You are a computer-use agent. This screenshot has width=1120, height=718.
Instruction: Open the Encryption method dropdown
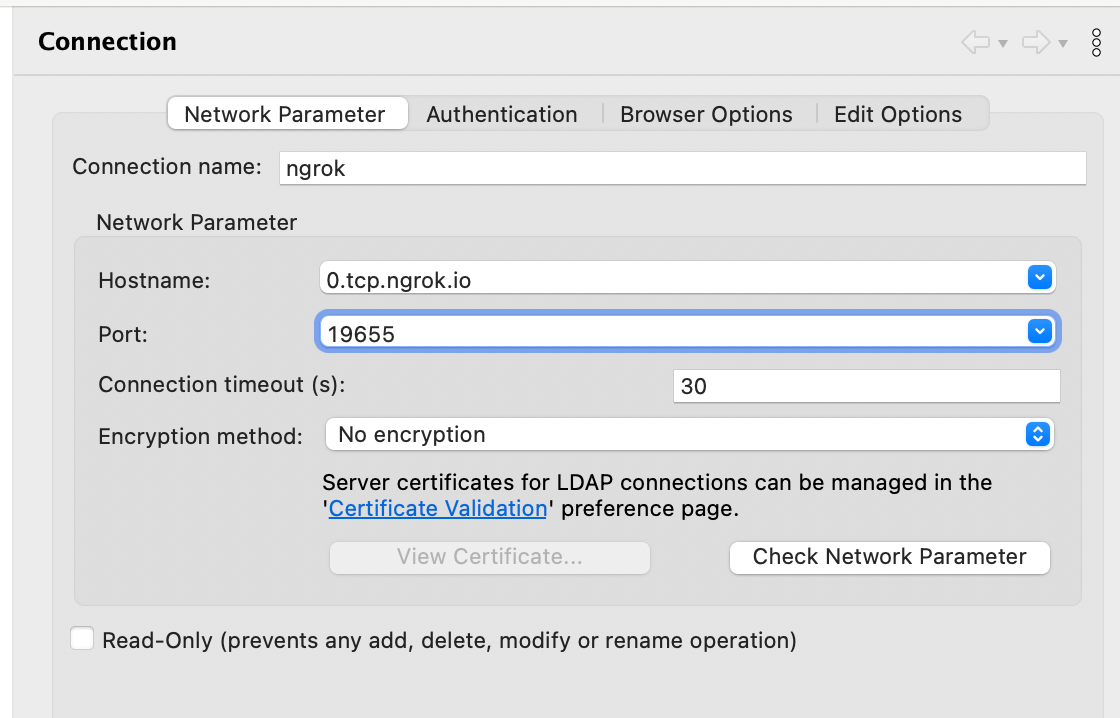pos(689,434)
